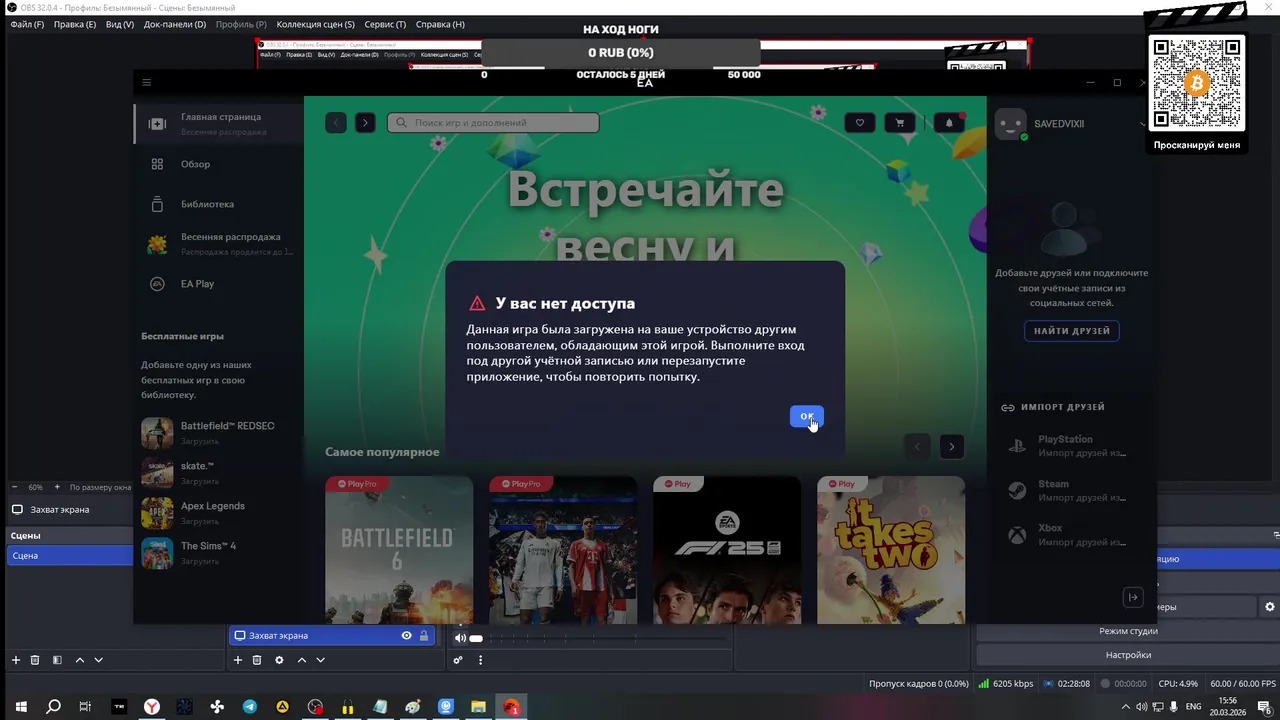
Task: Select skate. free game entry
Action: [x=218, y=473]
